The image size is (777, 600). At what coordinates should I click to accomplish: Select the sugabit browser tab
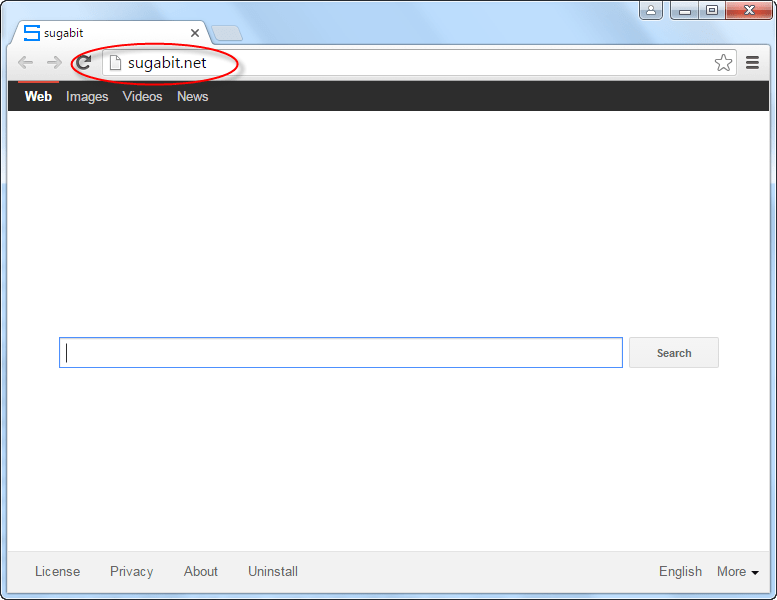[x=111, y=33]
